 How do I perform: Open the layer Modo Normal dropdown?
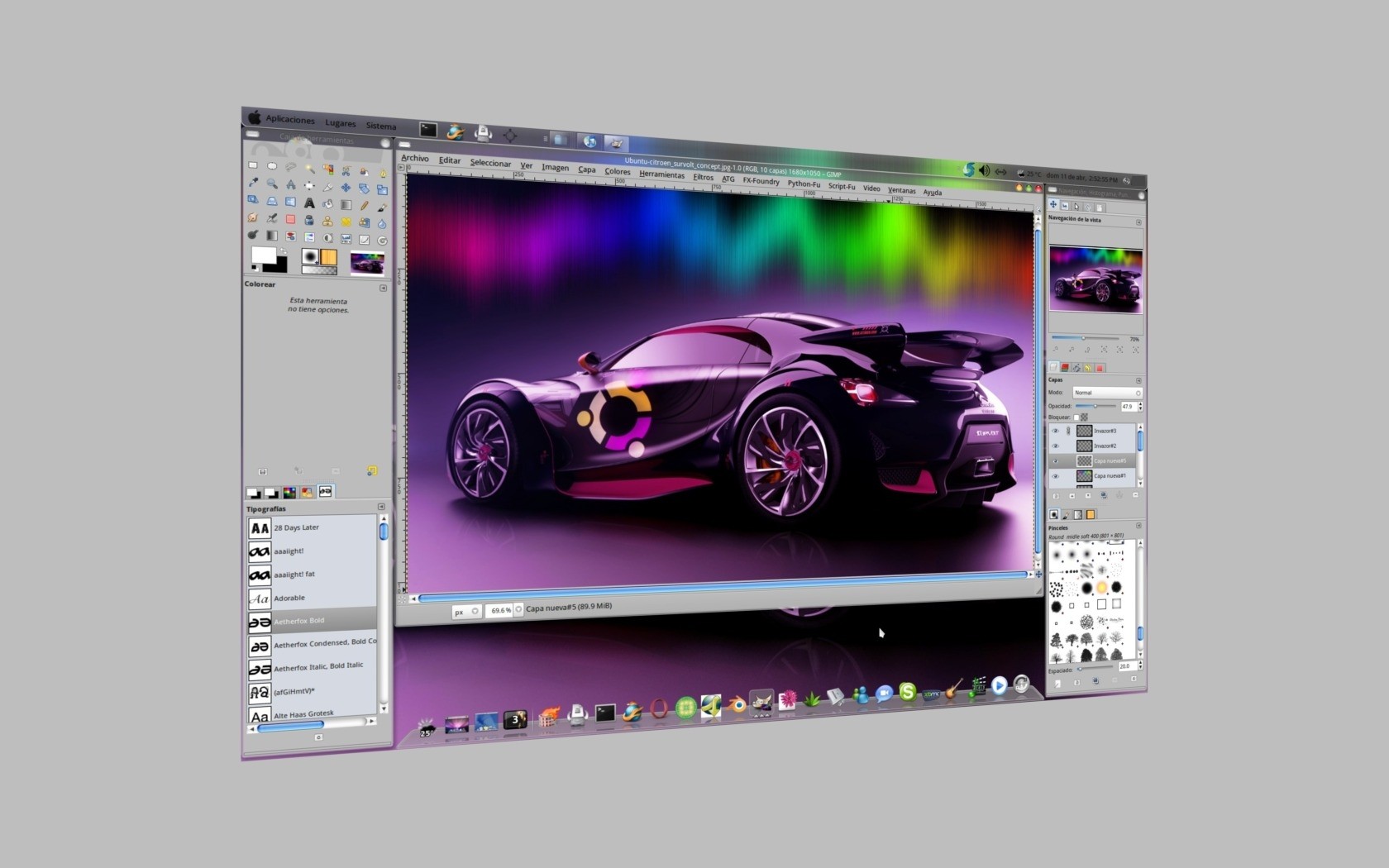[x=1108, y=393]
